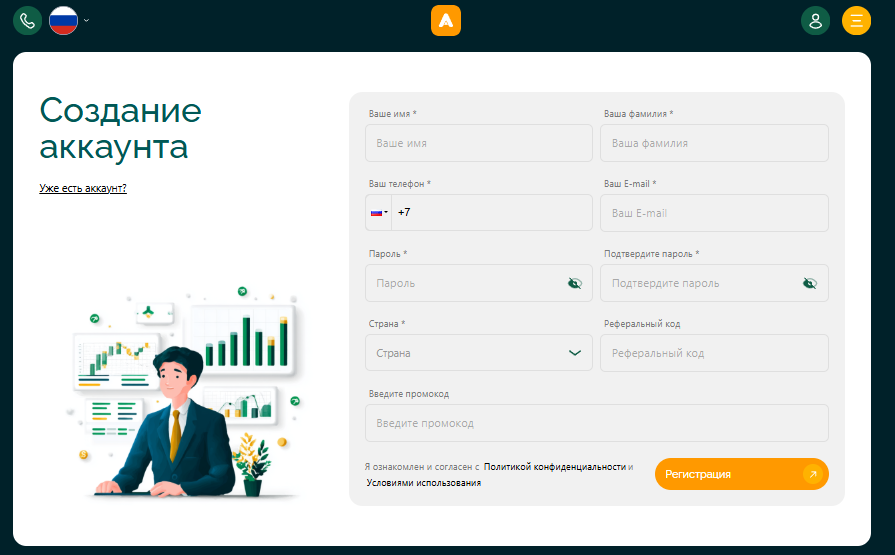895x555 pixels.
Task: Click the businessman illustration image
Action: pos(186,392)
